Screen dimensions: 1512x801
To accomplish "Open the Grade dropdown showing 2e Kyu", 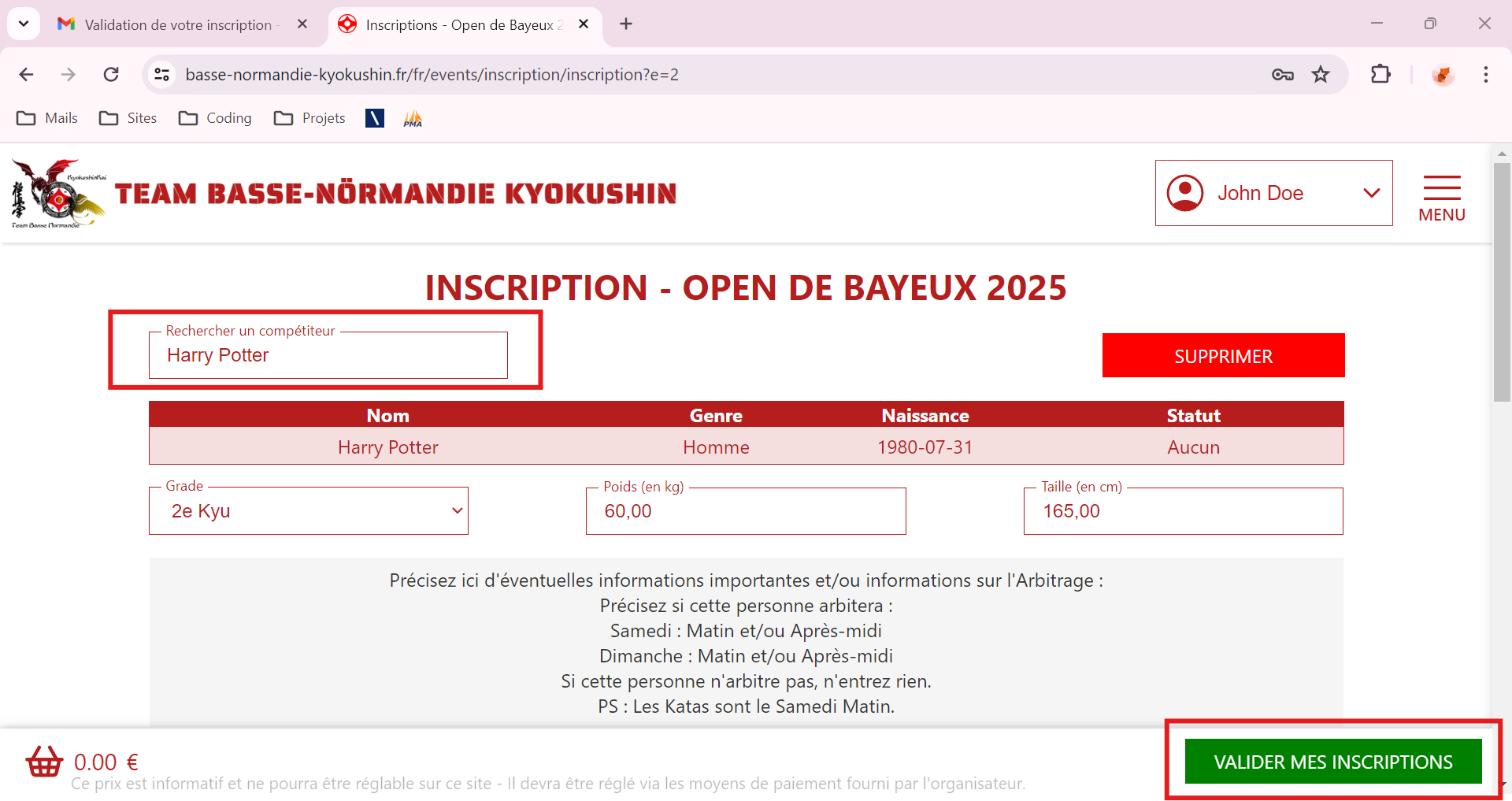I will [309, 511].
